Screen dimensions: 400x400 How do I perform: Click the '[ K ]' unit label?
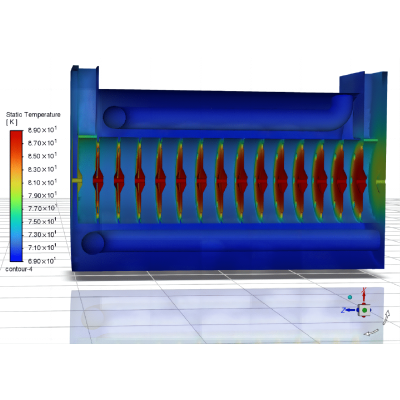(12, 122)
